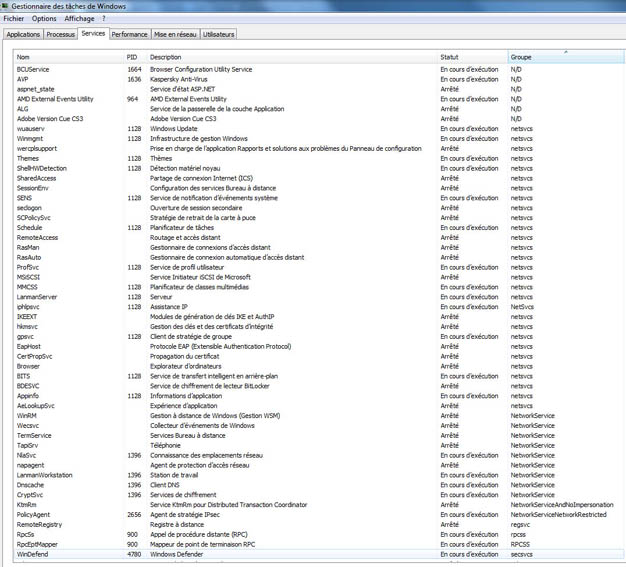Open the Utilisateurs tab

(x=218, y=34)
